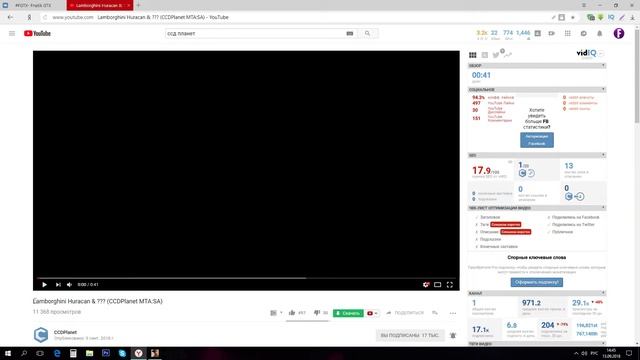Click the 17.9 SEO score value
640x360 pixels.
[482, 170]
